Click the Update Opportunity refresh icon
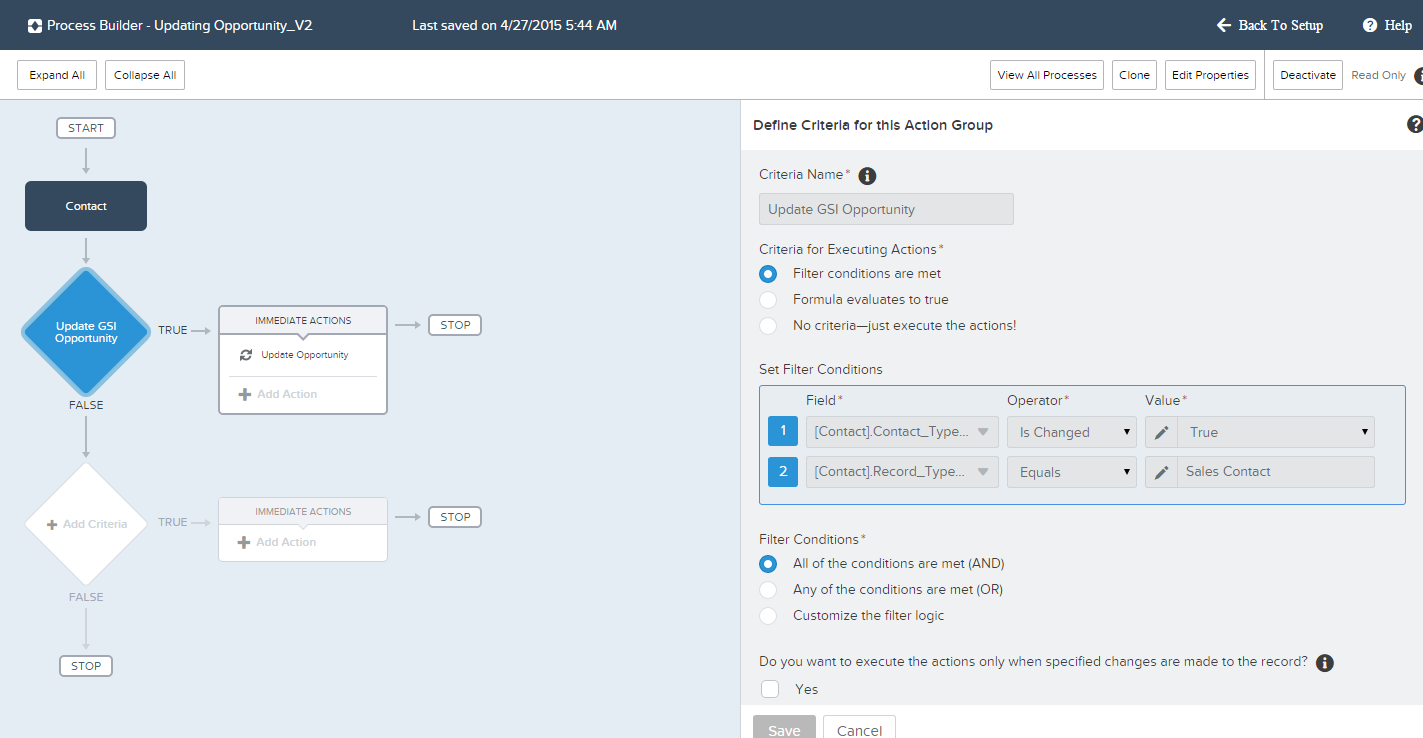 click(x=246, y=355)
